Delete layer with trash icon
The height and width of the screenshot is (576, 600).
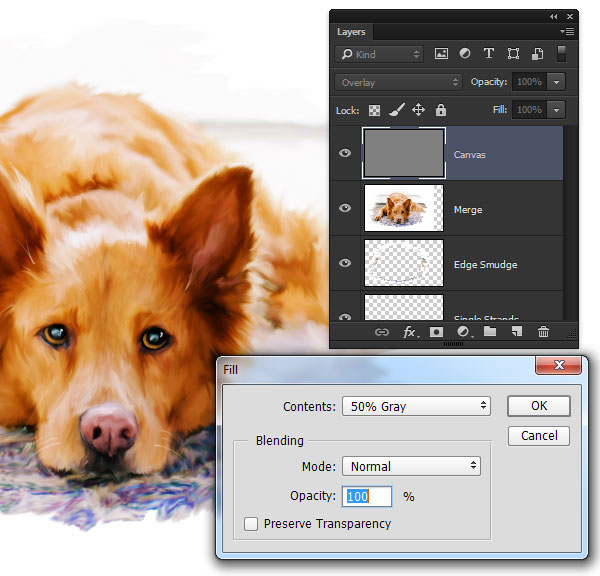coord(543,331)
